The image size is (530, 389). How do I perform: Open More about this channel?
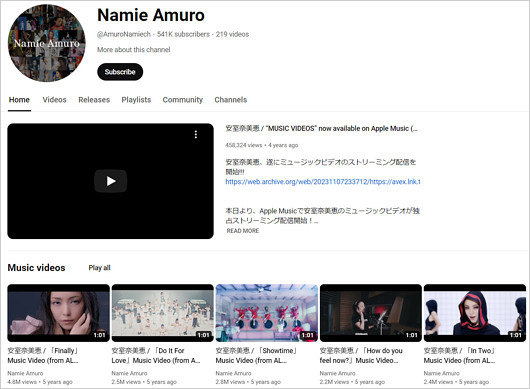pos(134,50)
